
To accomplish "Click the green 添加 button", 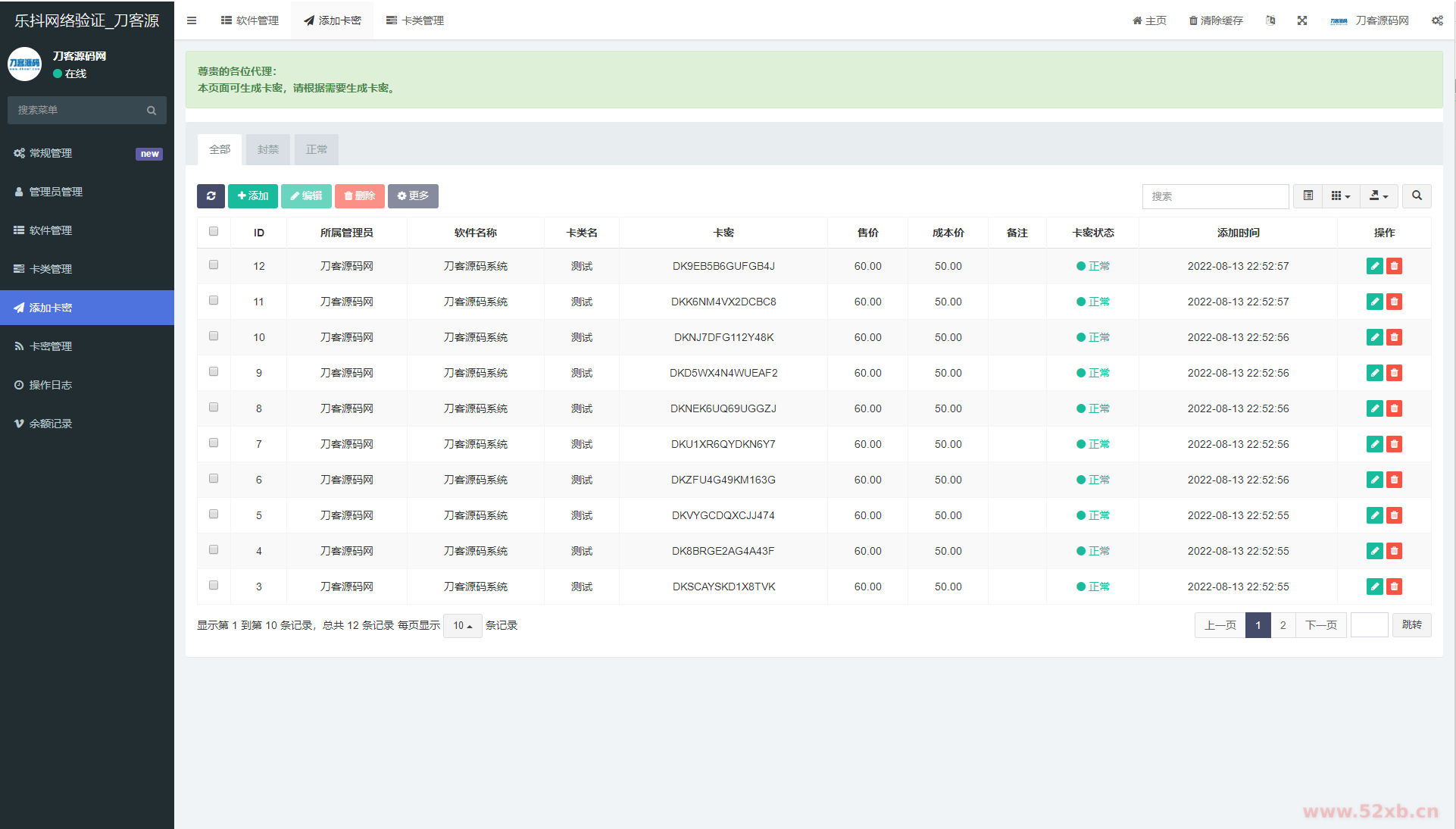I will (253, 196).
